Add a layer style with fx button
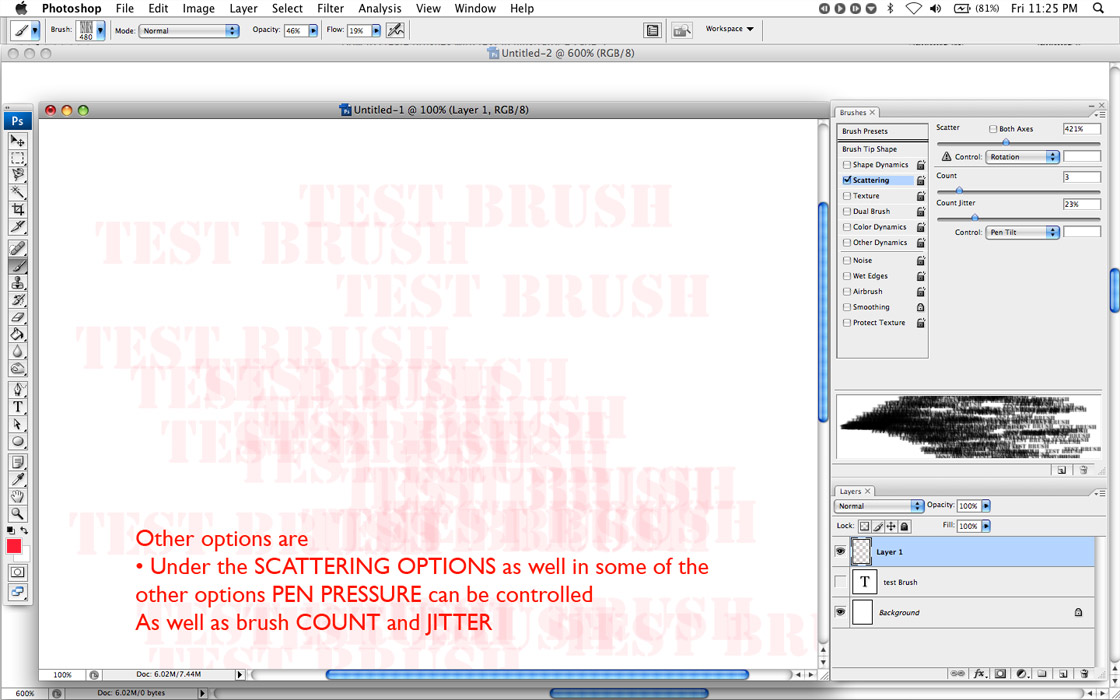The image size is (1120, 700). 979,674
